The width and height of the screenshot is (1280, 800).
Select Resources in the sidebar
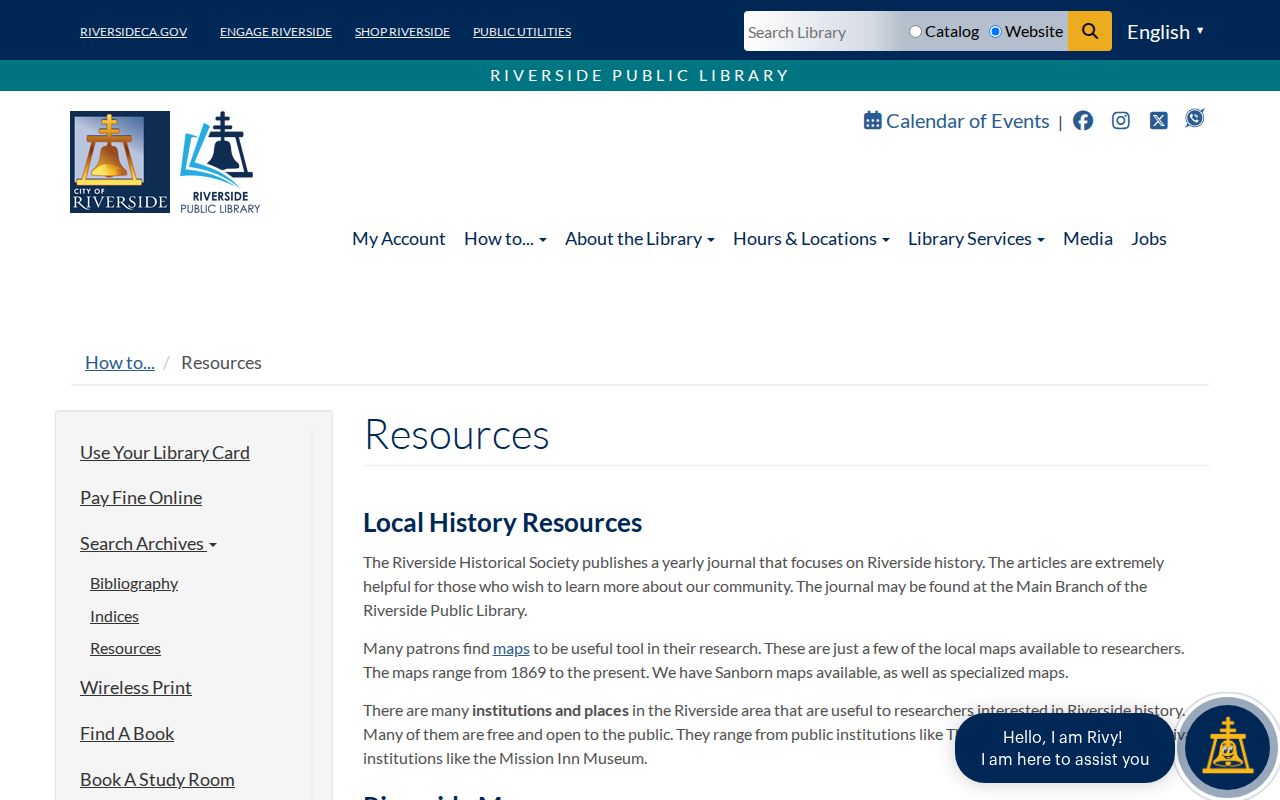[125, 649]
